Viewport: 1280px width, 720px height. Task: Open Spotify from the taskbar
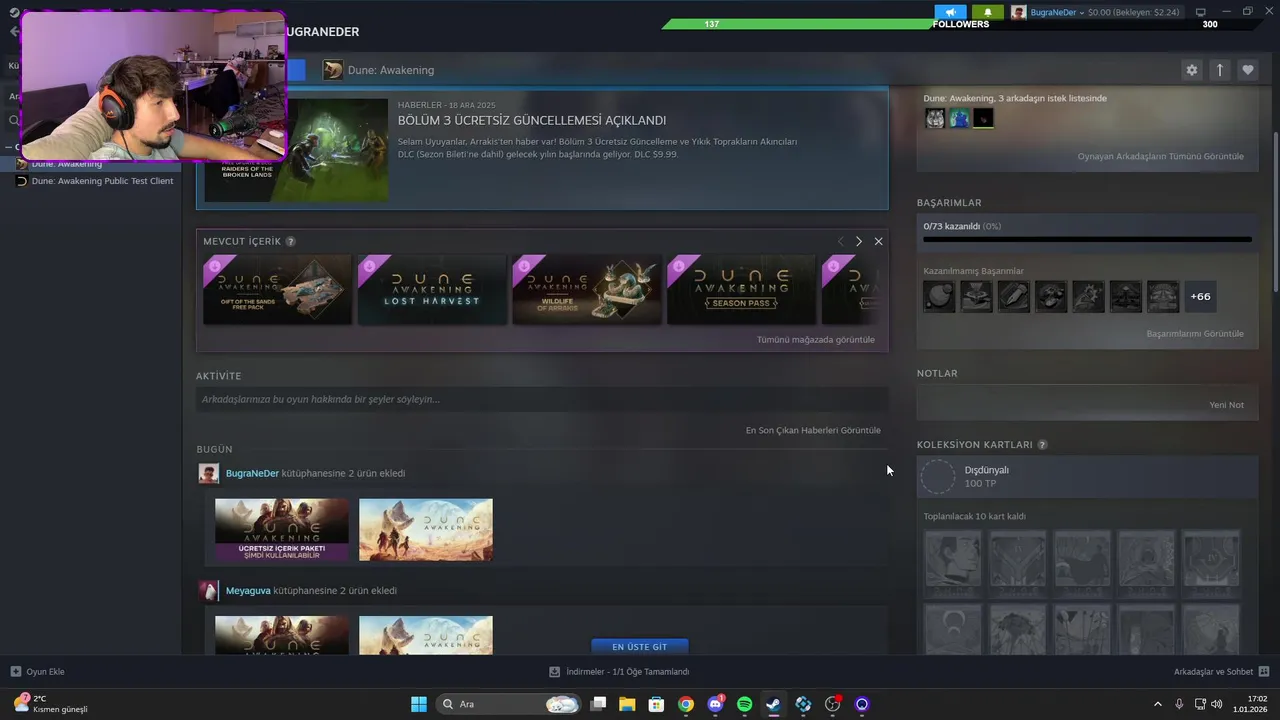(744, 704)
